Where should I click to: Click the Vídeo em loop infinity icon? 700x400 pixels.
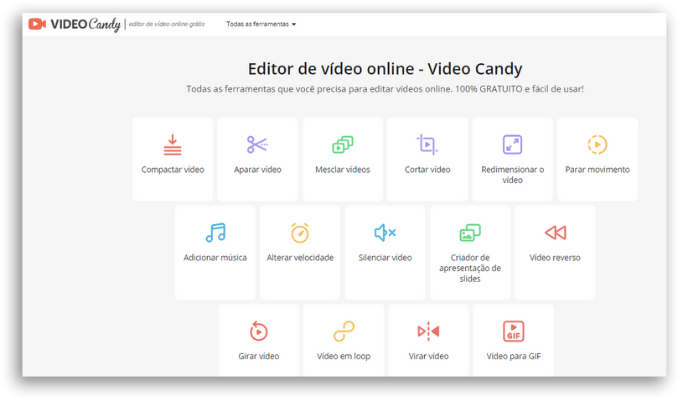(344, 331)
